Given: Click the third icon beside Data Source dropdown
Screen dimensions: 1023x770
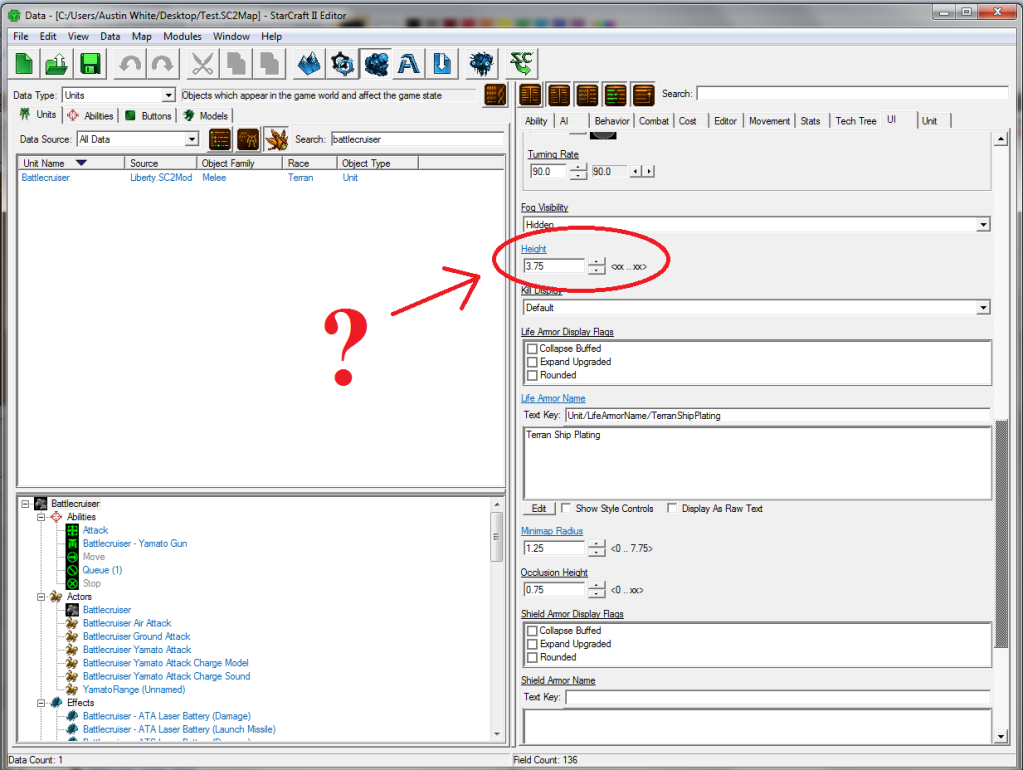Looking at the screenshot, I should 277,139.
